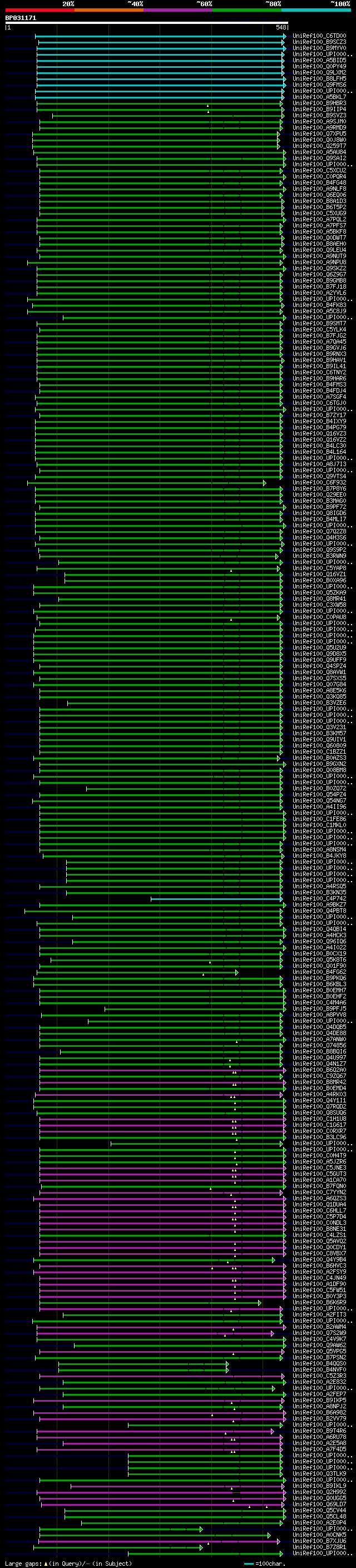The width and height of the screenshot is (356, 1568).
Task: Select hit label UniRef100_A5C8J9
Action: 319,311
